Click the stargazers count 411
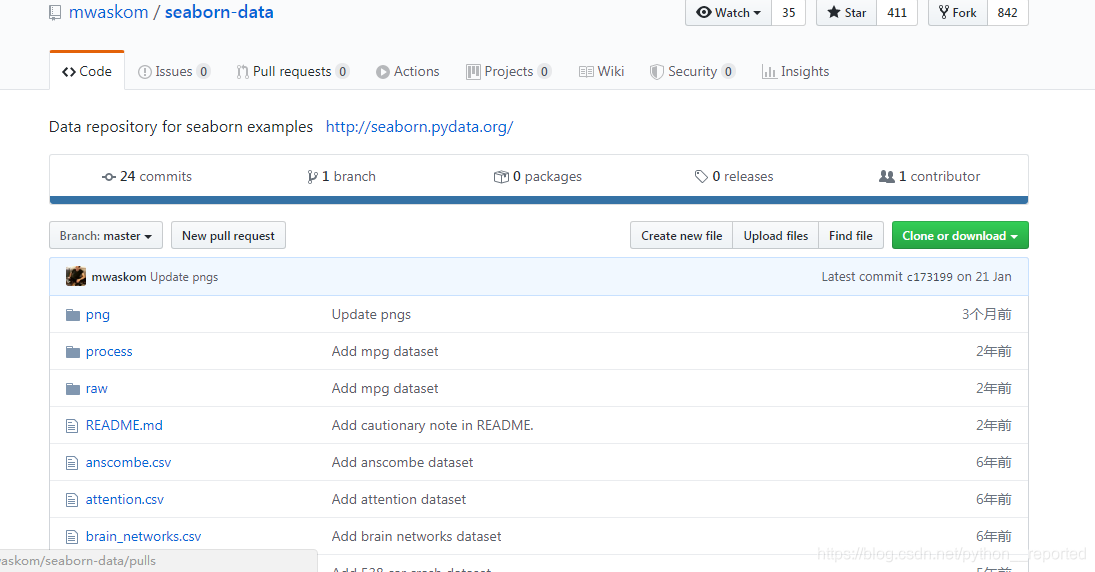The width and height of the screenshot is (1095, 572). tap(897, 13)
